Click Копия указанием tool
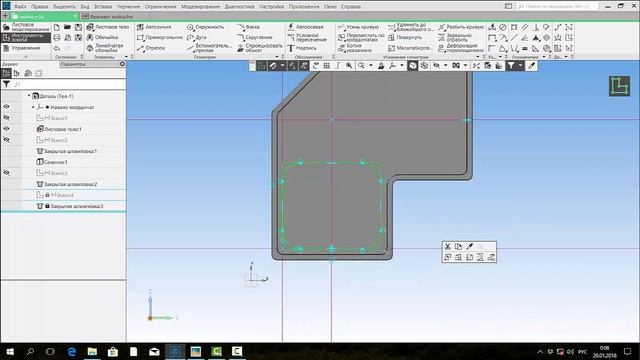Viewport: 640px width, 360px height. point(355,48)
